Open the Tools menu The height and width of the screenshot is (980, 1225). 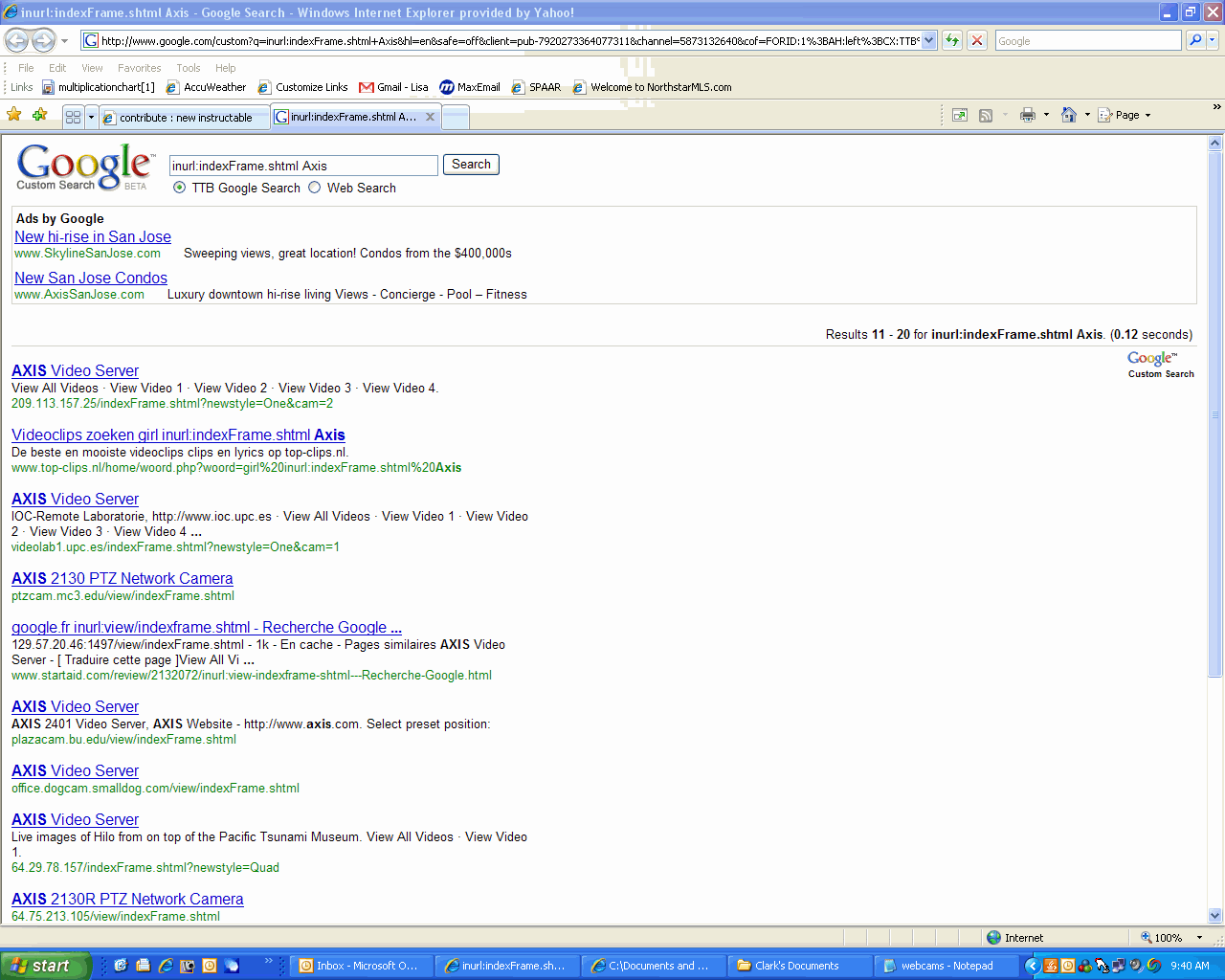pos(189,68)
